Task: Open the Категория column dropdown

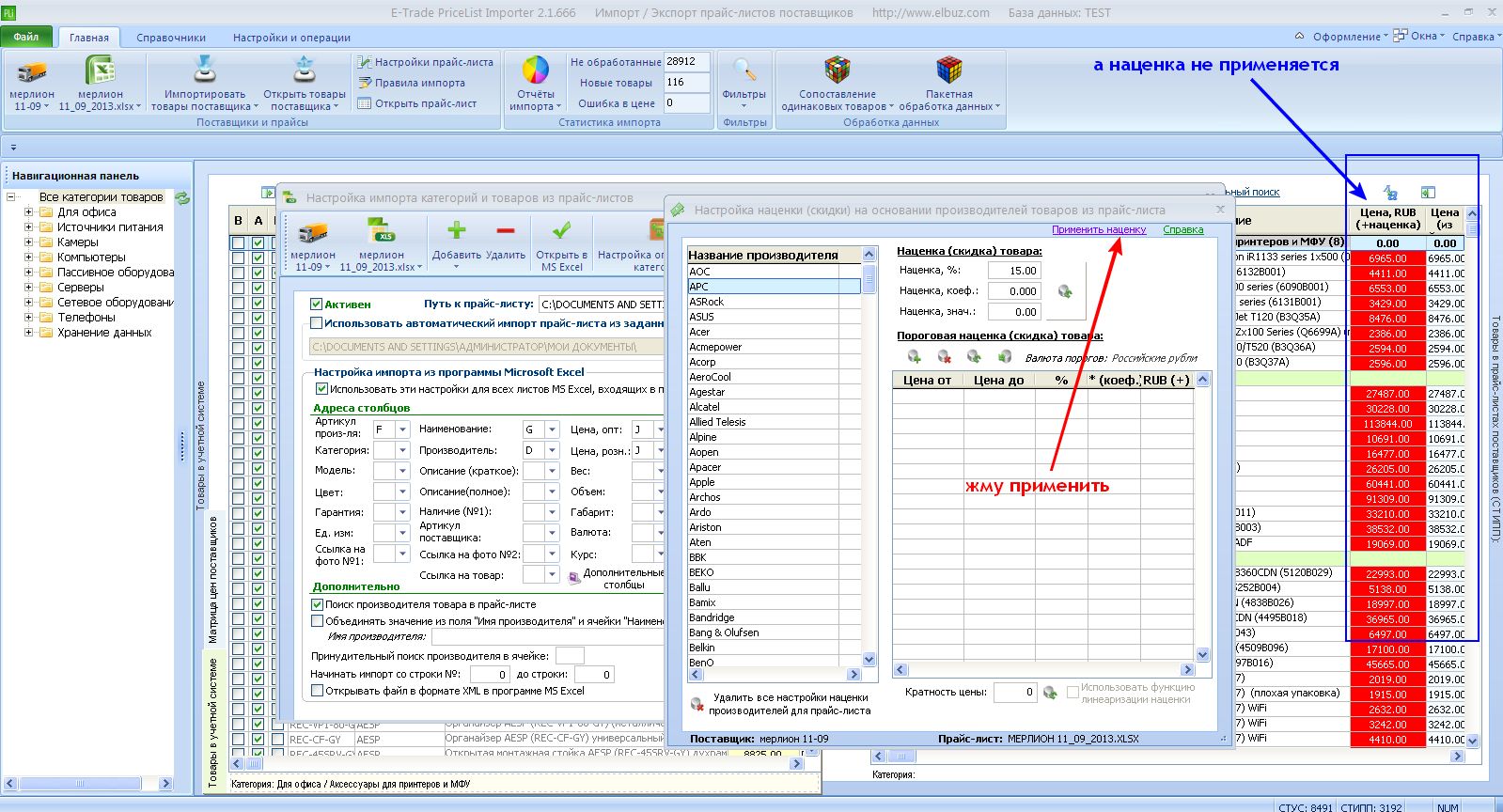Action: pos(402,450)
